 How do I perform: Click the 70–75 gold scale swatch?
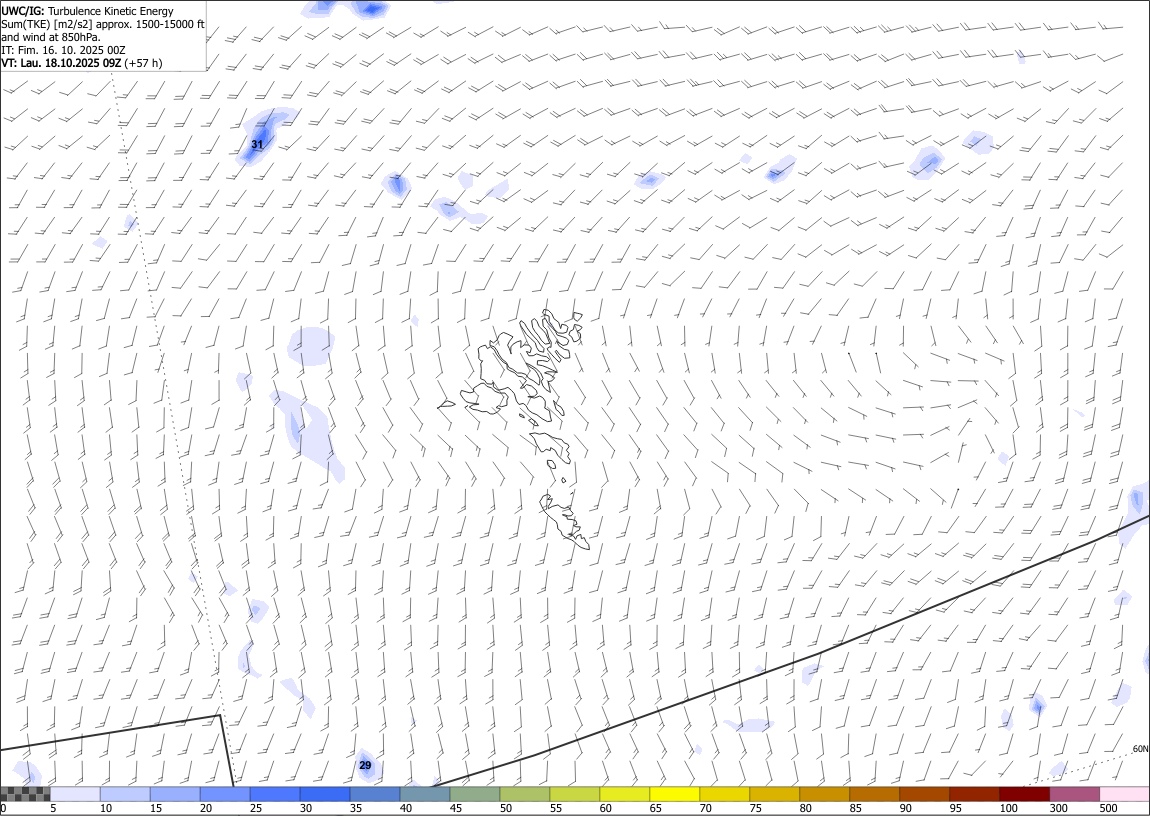coord(725,794)
